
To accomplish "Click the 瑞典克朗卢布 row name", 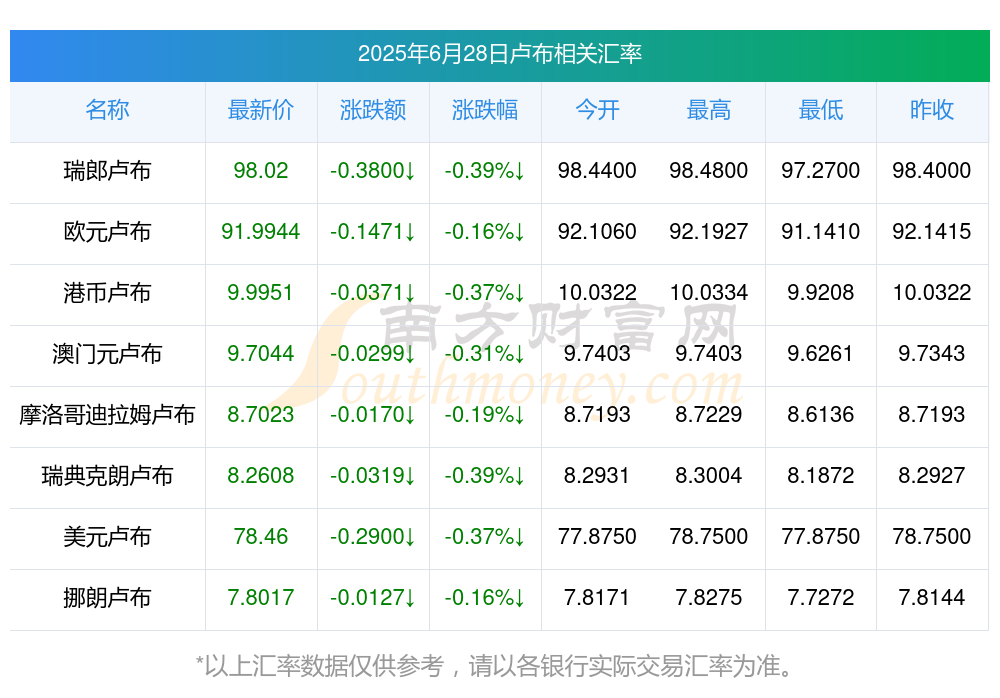I will [x=107, y=475].
